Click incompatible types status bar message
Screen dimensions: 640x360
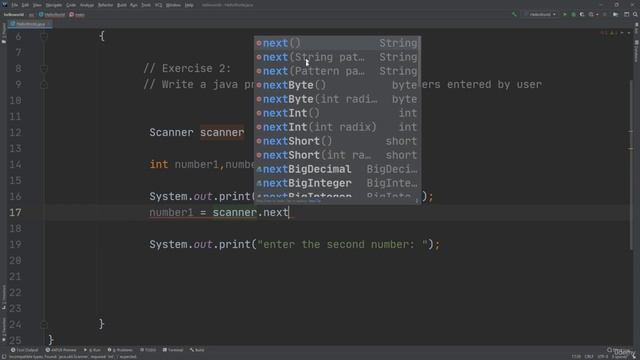click(73, 357)
